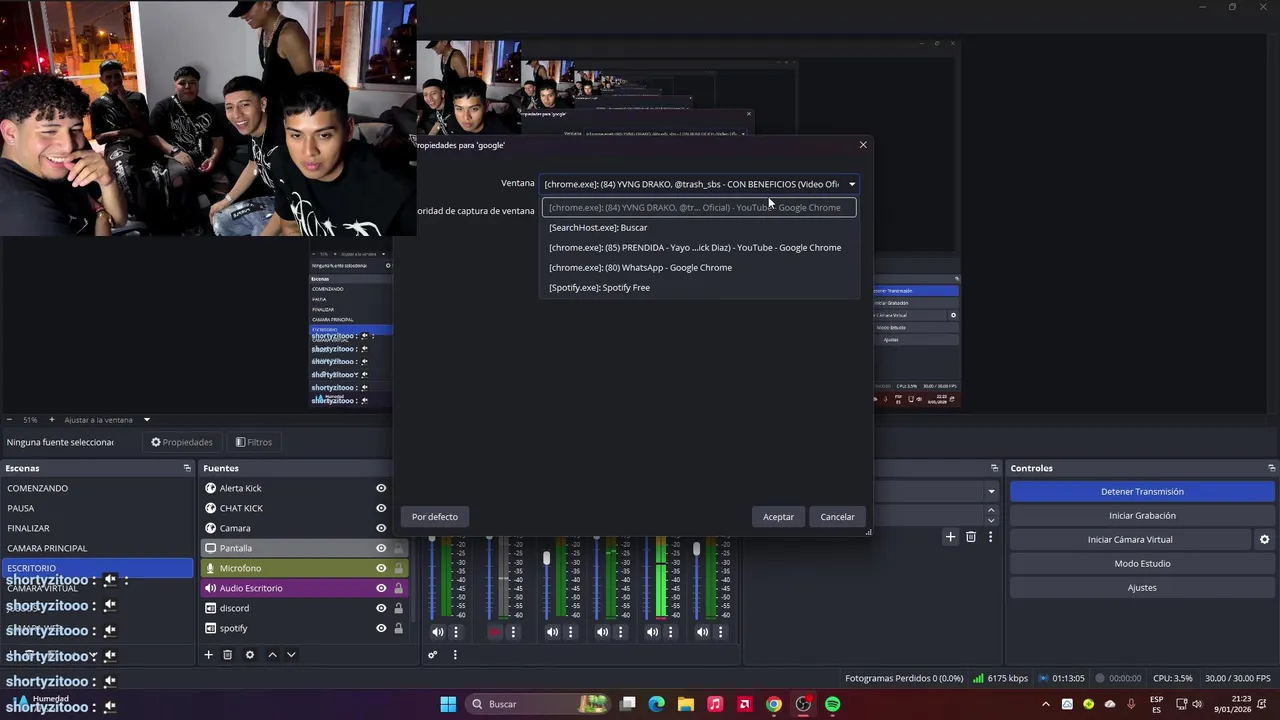Toggle the eye icon on Audio Escritorio
This screenshot has width=1280, height=720.
(381, 588)
